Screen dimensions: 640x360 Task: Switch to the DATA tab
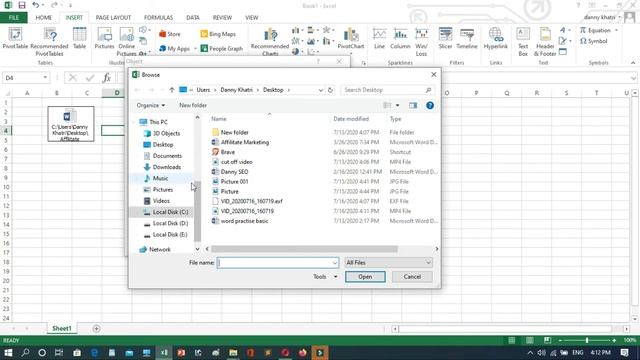pos(193,18)
